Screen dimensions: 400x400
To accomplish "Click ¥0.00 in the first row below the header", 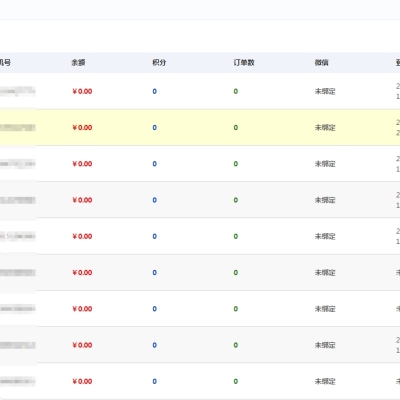I will pyautogui.click(x=82, y=91).
